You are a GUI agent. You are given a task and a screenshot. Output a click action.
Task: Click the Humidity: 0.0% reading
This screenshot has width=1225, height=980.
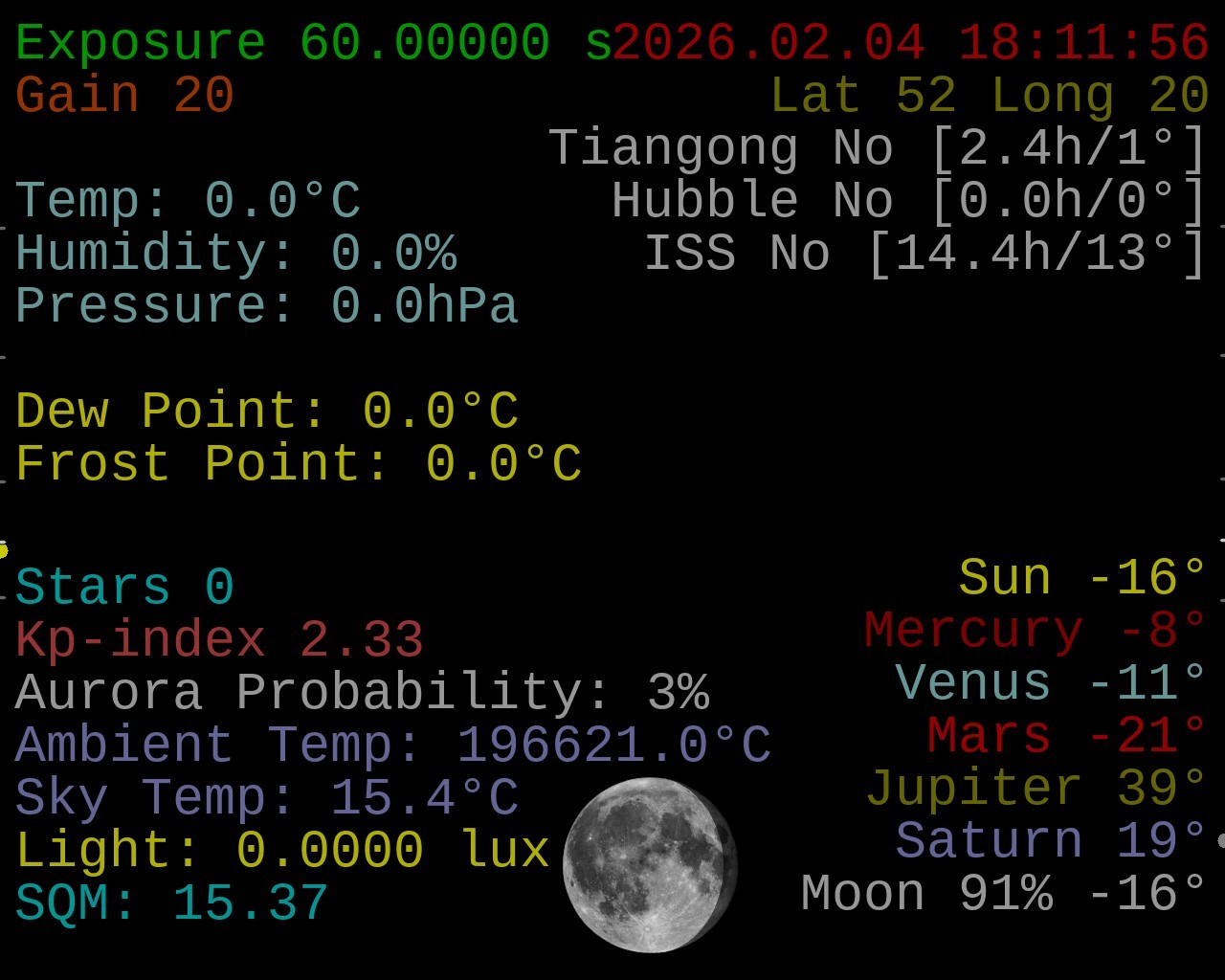click(235, 254)
